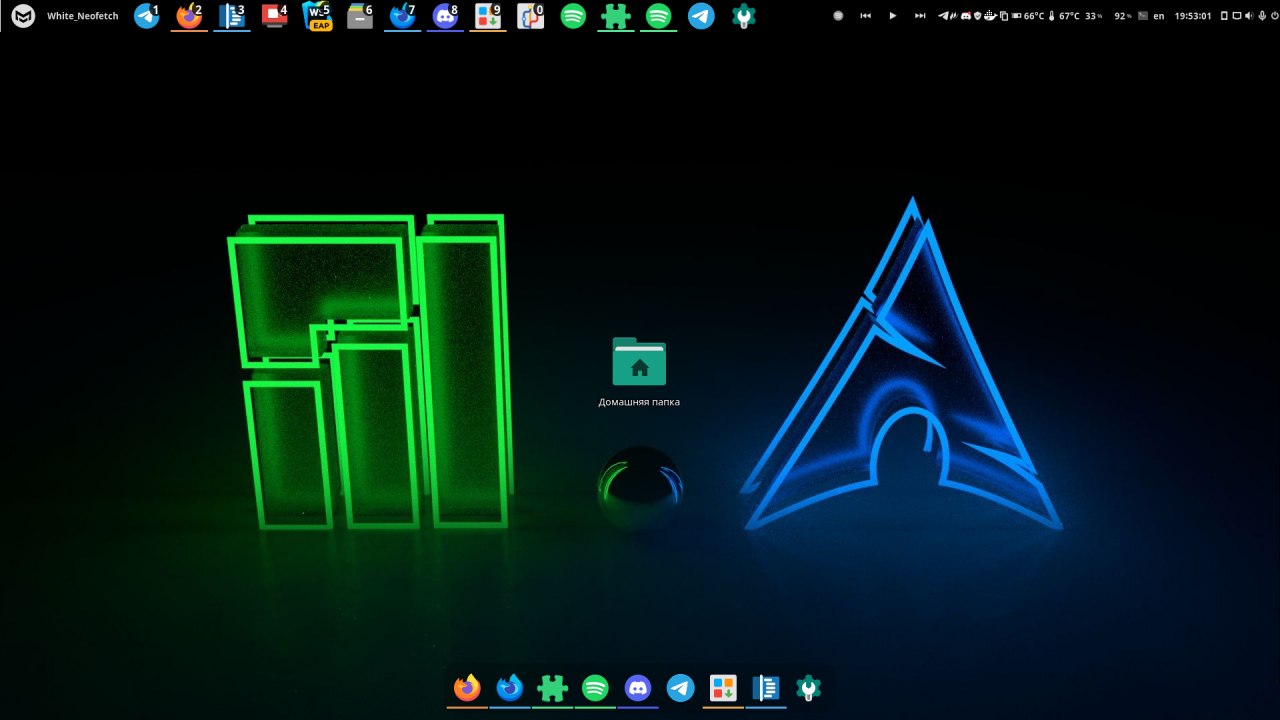1280x720 pixels.
Task: Switch the 'en' keyboard layout indicator
Action: pos(1159,16)
